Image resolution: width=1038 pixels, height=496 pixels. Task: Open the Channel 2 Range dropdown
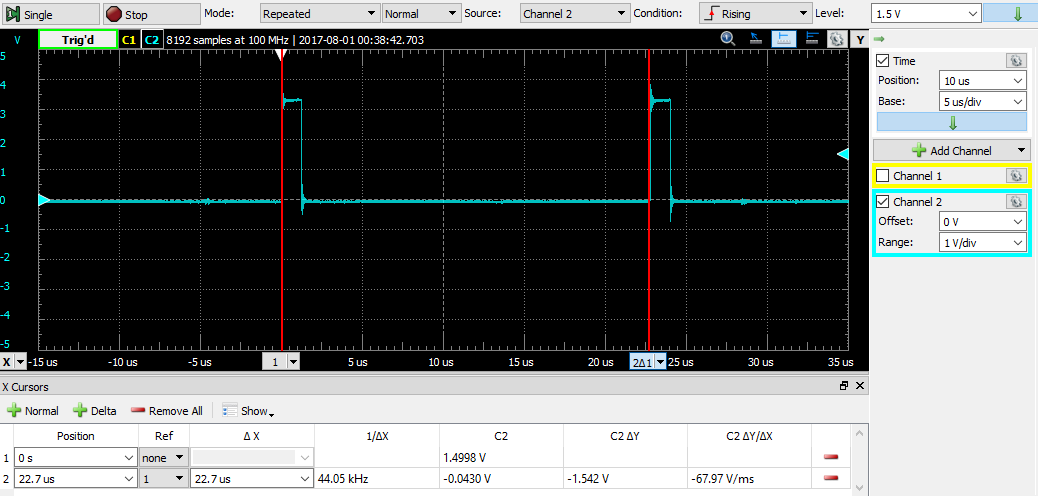982,242
